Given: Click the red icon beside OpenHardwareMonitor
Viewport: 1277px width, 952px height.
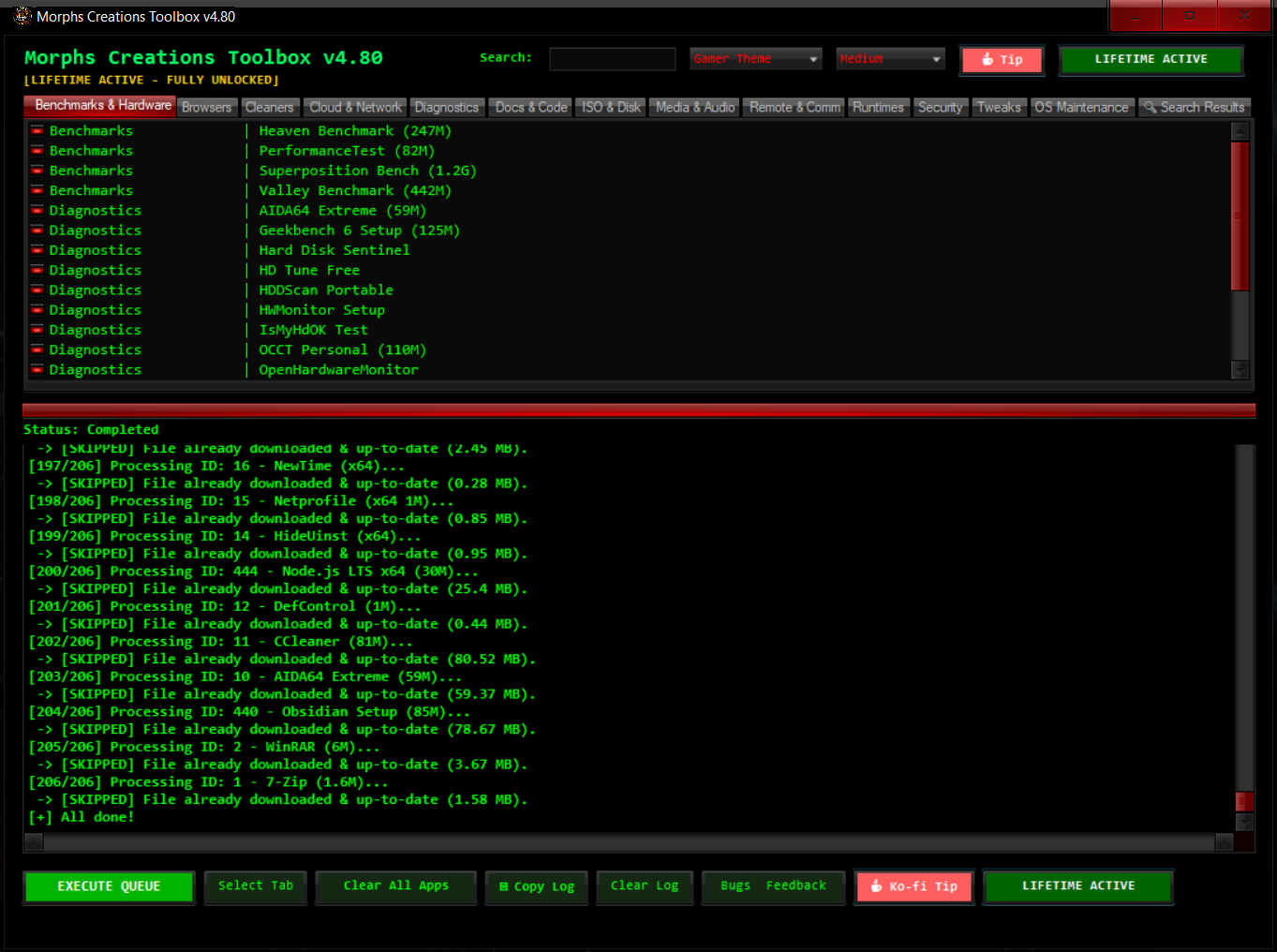Looking at the screenshot, I should pos(37,370).
